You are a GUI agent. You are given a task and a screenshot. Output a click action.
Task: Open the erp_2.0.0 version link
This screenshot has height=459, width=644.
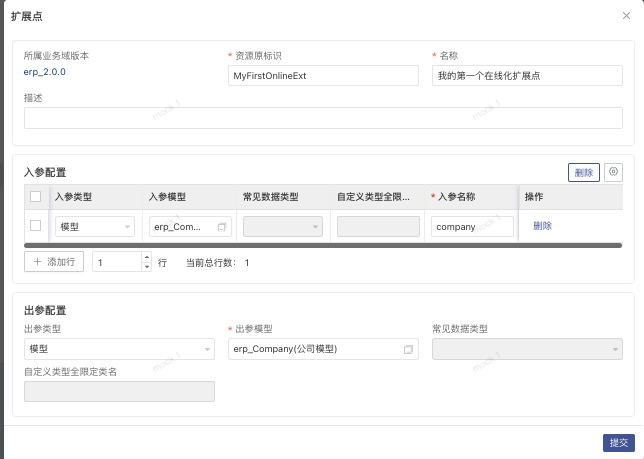(x=44, y=72)
